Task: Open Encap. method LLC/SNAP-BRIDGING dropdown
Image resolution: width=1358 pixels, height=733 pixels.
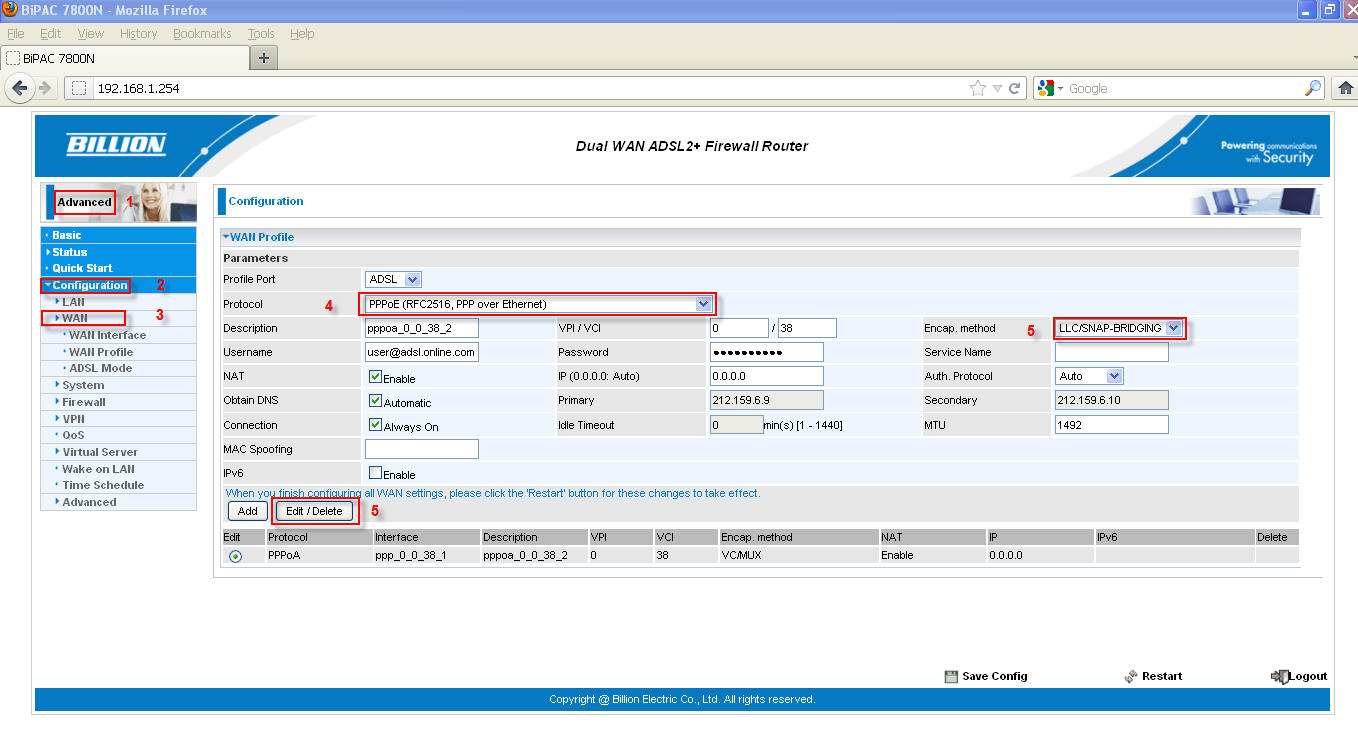Action: pyautogui.click(x=1119, y=327)
